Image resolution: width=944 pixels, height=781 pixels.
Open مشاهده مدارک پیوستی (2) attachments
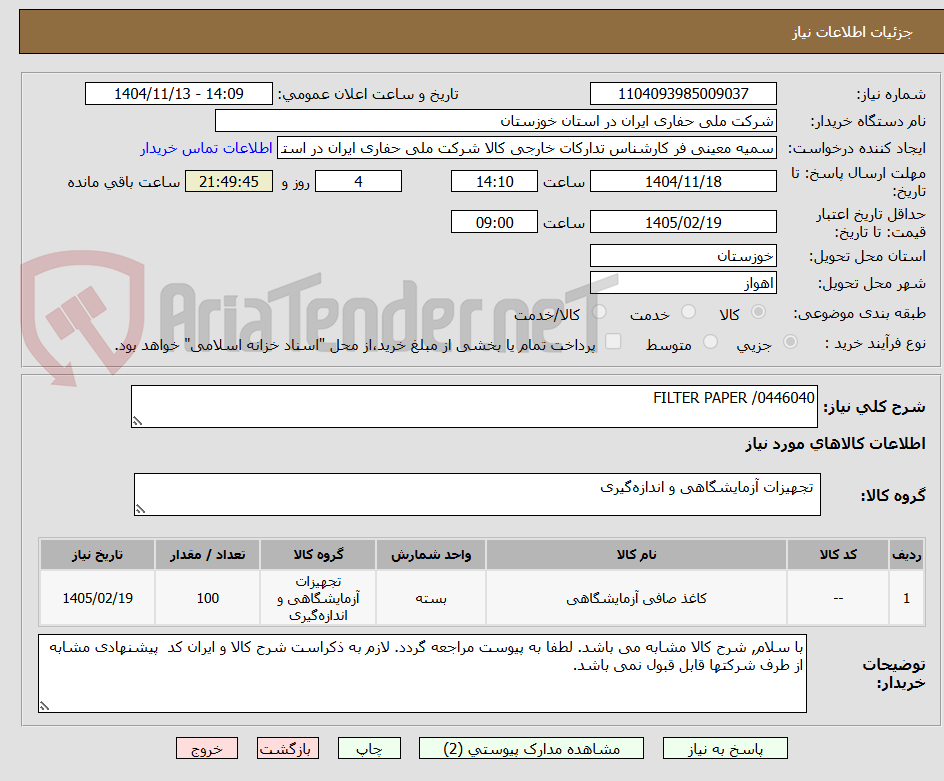[531, 748]
